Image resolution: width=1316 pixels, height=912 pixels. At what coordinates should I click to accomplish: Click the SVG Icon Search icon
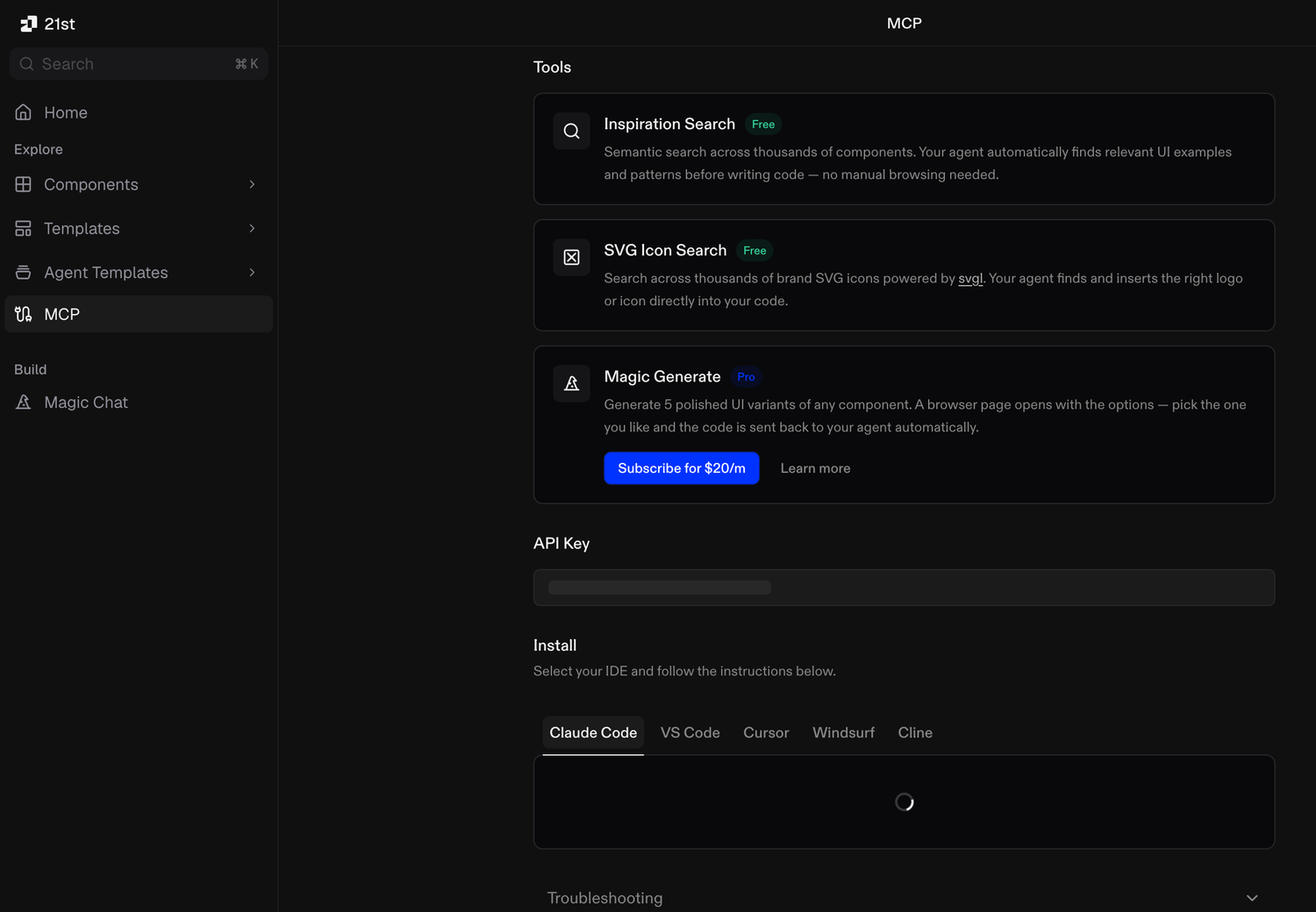[571, 257]
